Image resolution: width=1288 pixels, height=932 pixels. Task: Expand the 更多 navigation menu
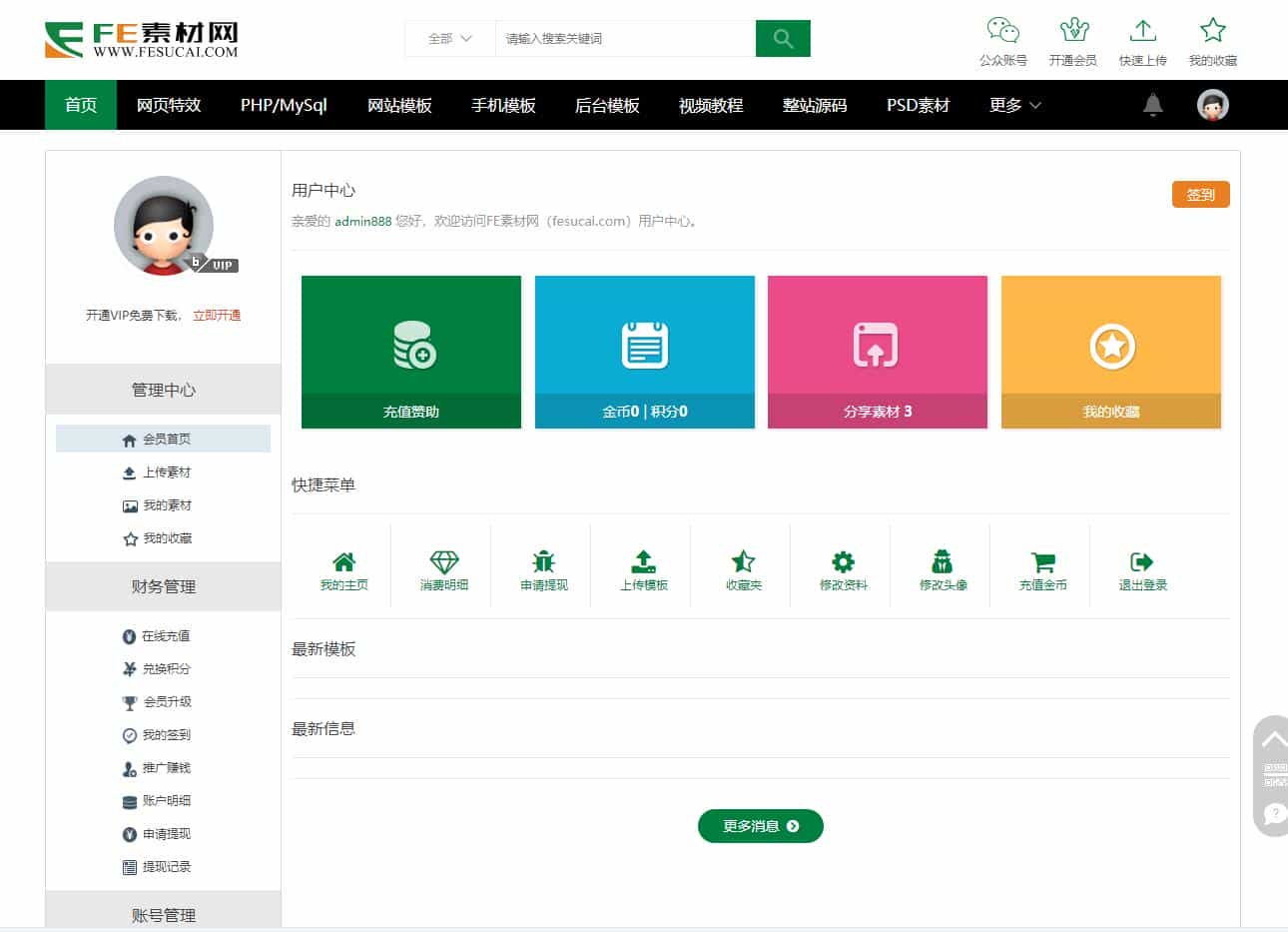coord(1015,105)
